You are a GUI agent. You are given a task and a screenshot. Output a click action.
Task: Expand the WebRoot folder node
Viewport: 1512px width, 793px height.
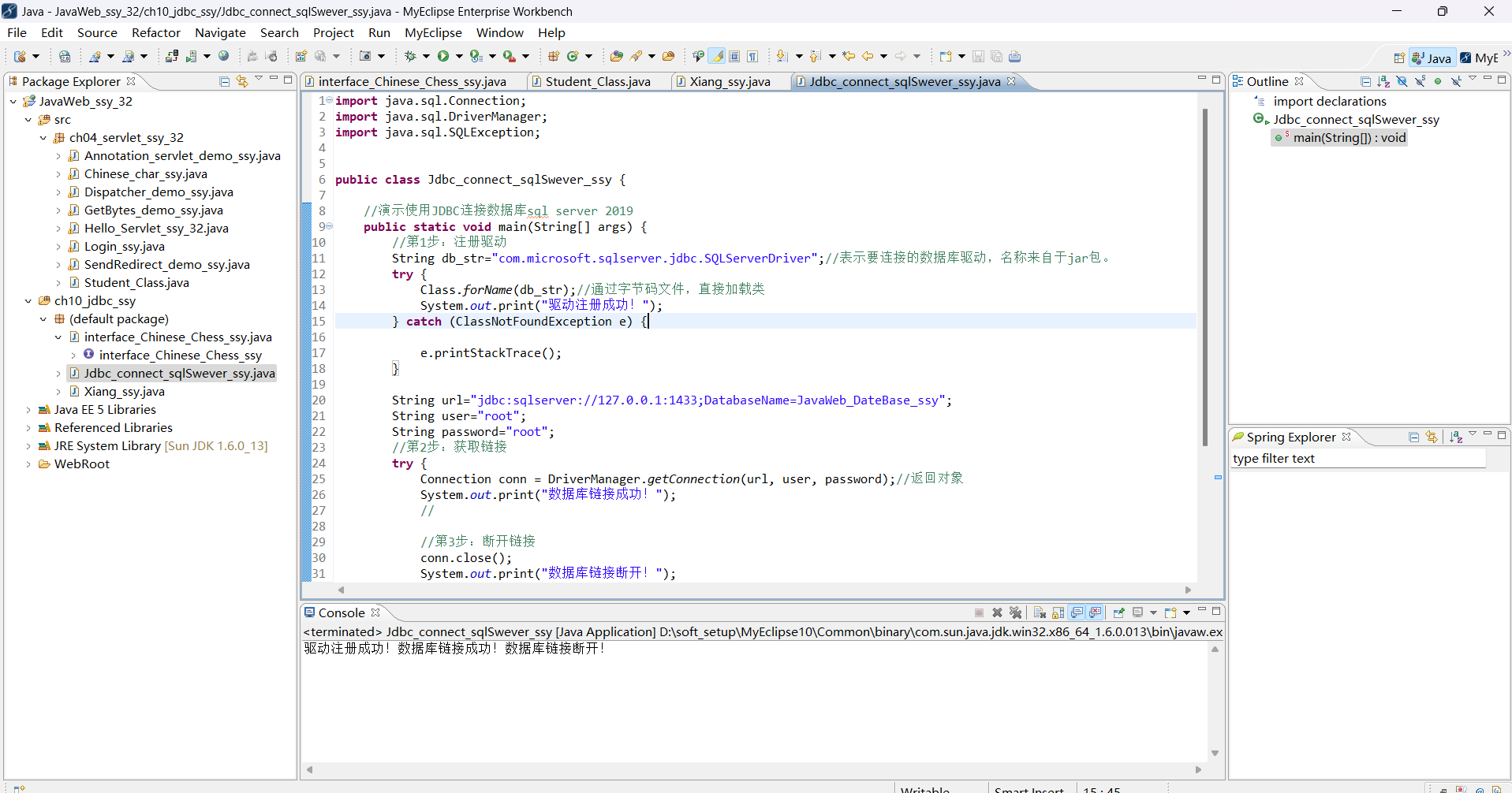pyautogui.click(x=28, y=464)
